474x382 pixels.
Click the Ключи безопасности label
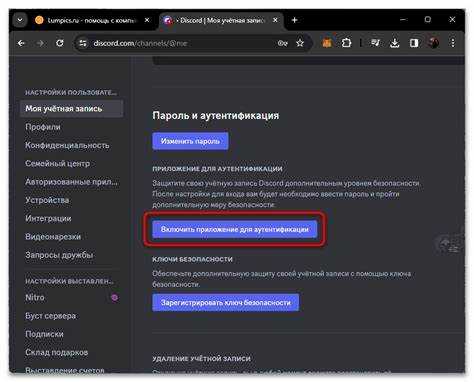pos(192,259)
